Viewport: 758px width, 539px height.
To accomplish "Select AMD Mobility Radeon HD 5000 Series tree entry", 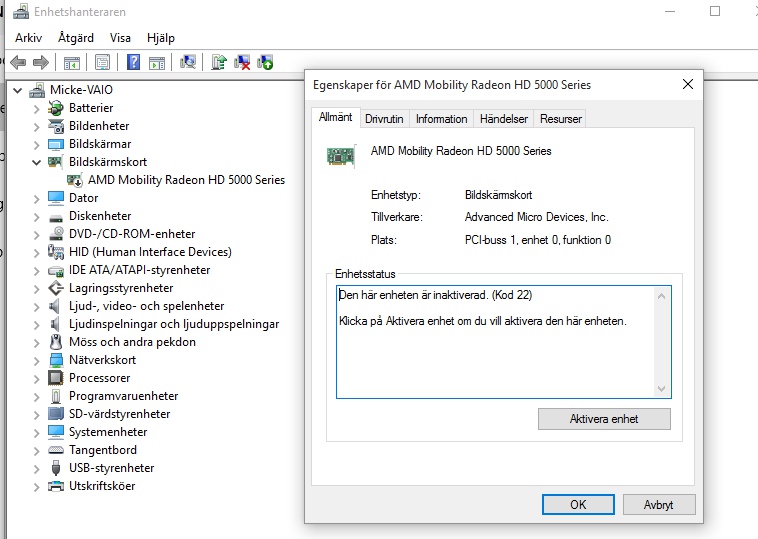I will (x=187, y=180).
